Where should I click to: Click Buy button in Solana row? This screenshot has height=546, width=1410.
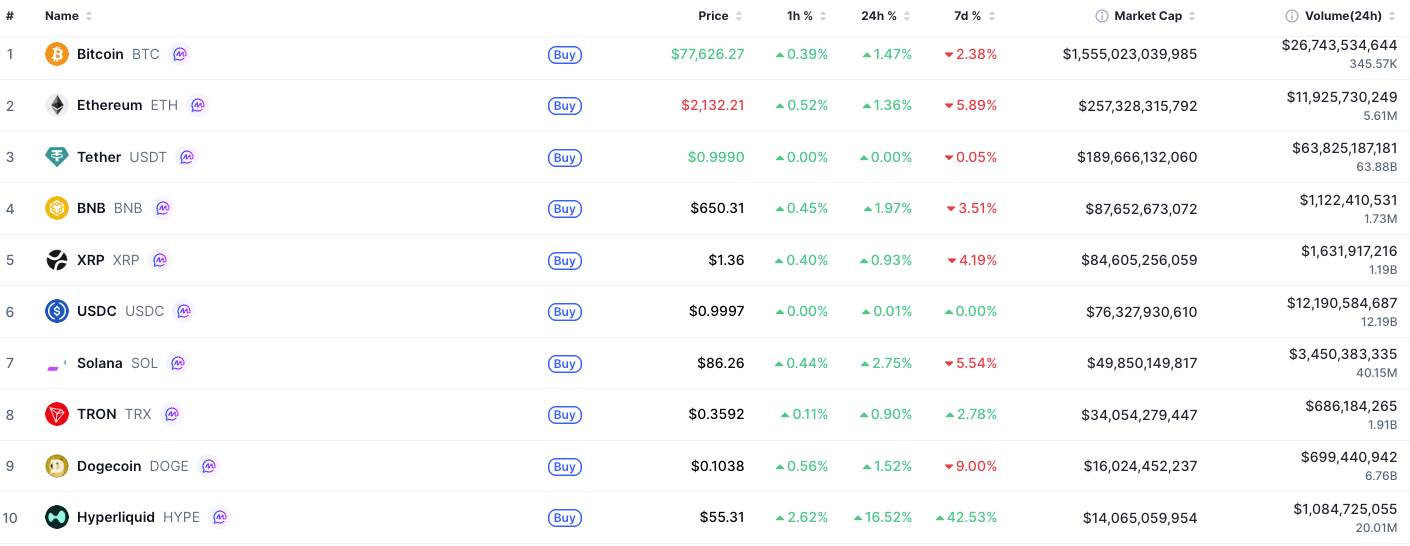pyautogui.click(x=565, y=364)
